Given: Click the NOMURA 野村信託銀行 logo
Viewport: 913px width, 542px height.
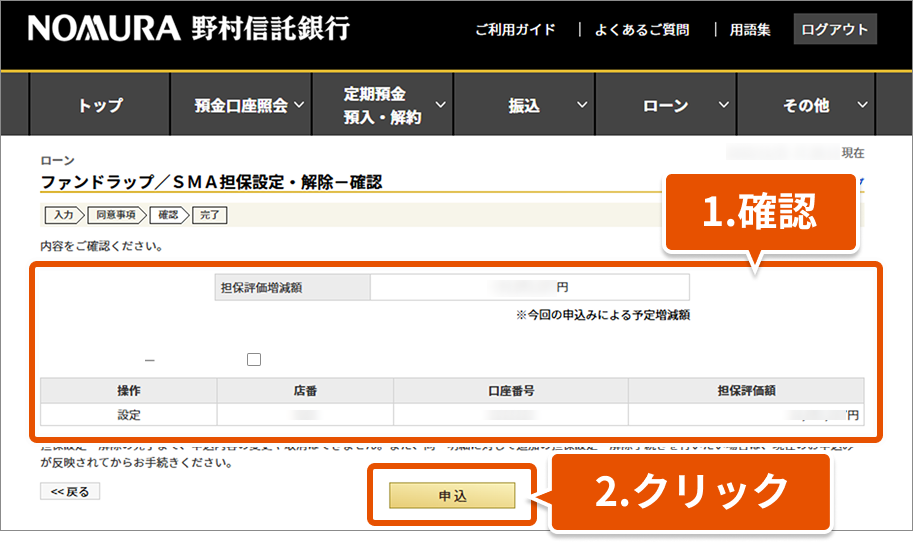Looking at the screenshot, I should click(188, 28).
